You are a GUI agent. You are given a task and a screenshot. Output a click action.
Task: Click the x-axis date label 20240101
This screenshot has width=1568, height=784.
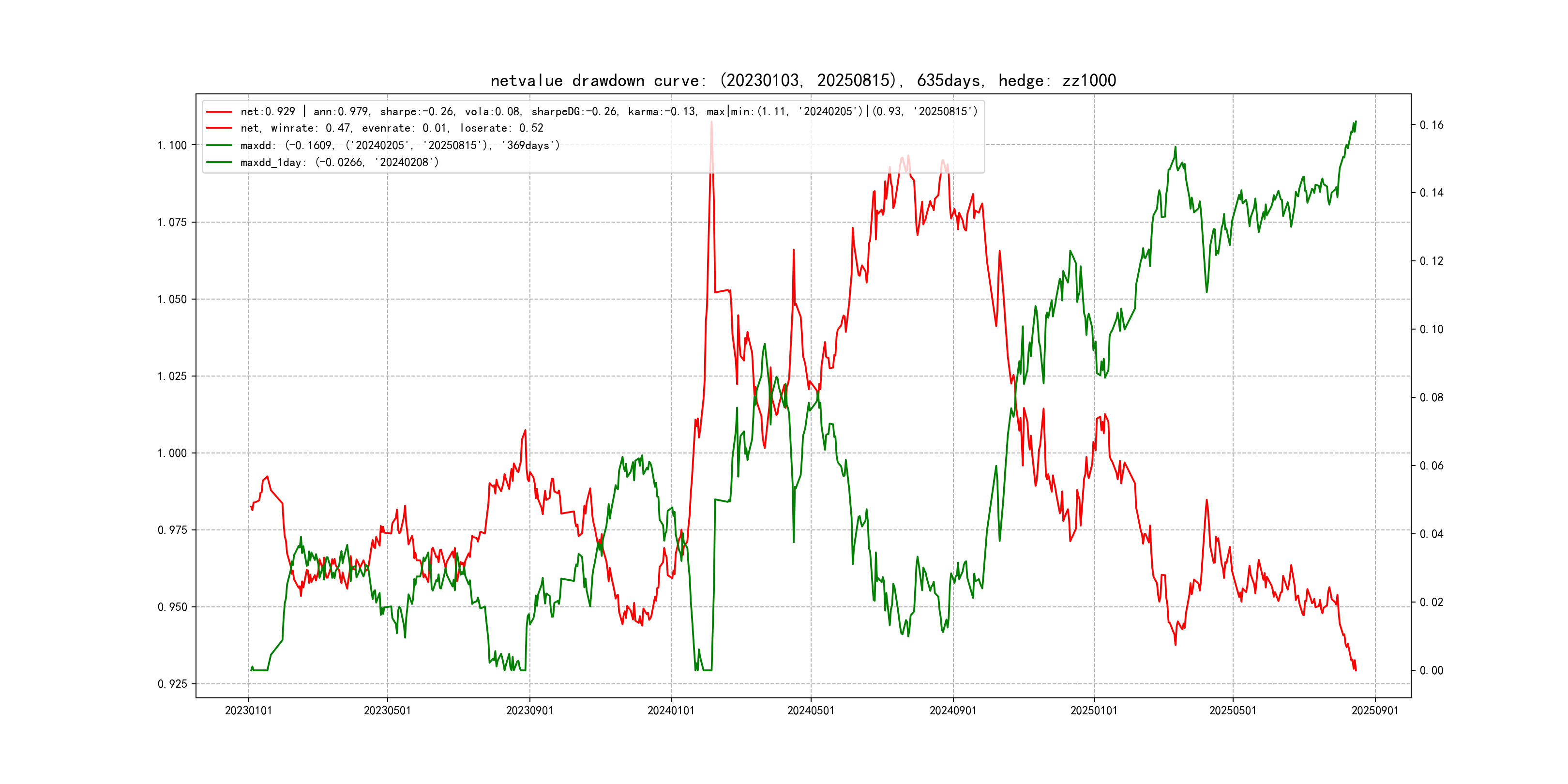tap(671, 710)
